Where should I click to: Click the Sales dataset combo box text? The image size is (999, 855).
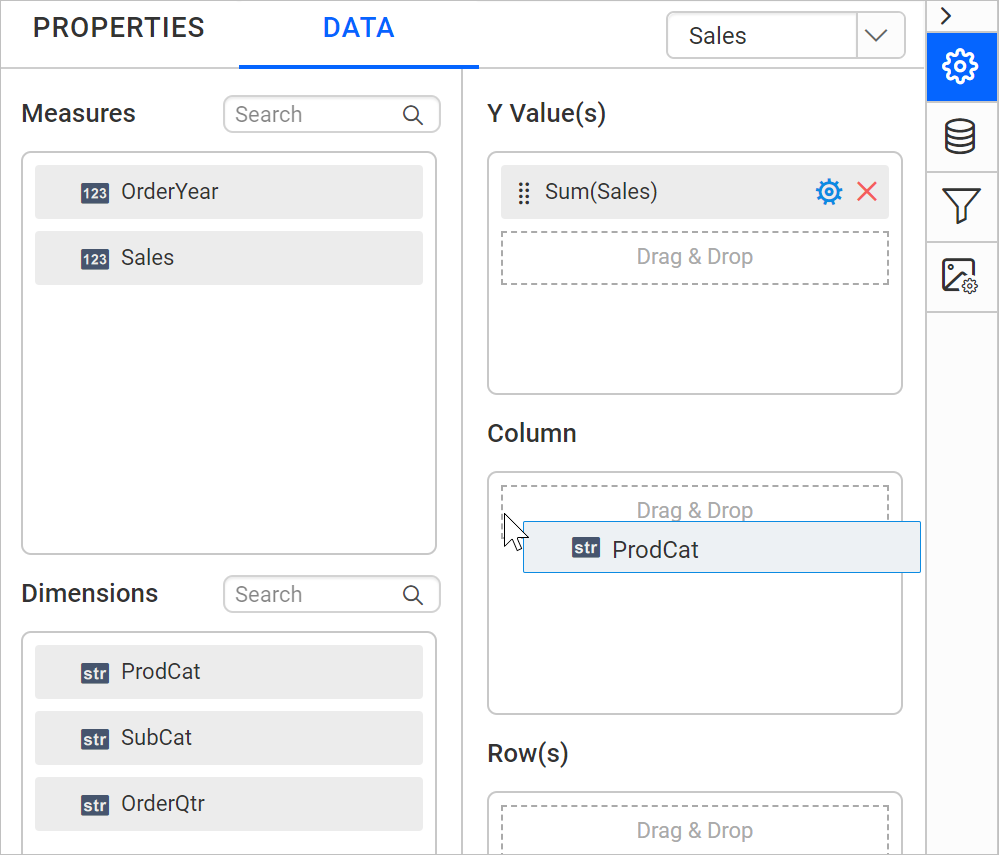click(x=760, y=36)
